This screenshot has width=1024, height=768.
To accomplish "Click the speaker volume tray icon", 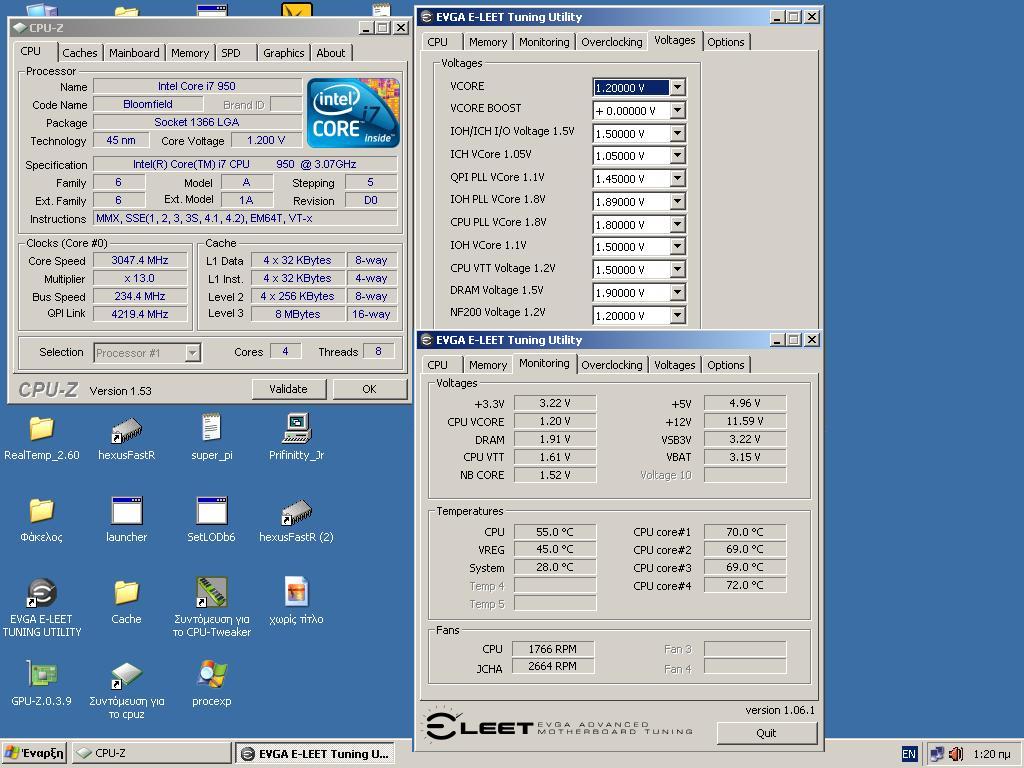I will coord(955,754).
